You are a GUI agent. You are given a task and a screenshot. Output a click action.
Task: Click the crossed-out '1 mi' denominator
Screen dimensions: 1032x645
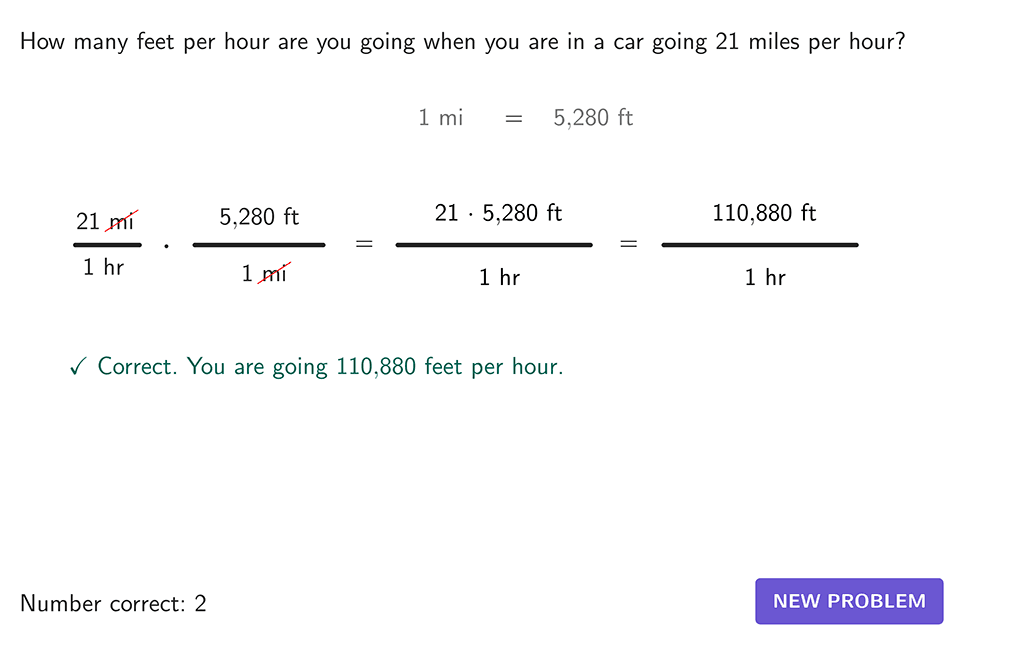[264, 273]
